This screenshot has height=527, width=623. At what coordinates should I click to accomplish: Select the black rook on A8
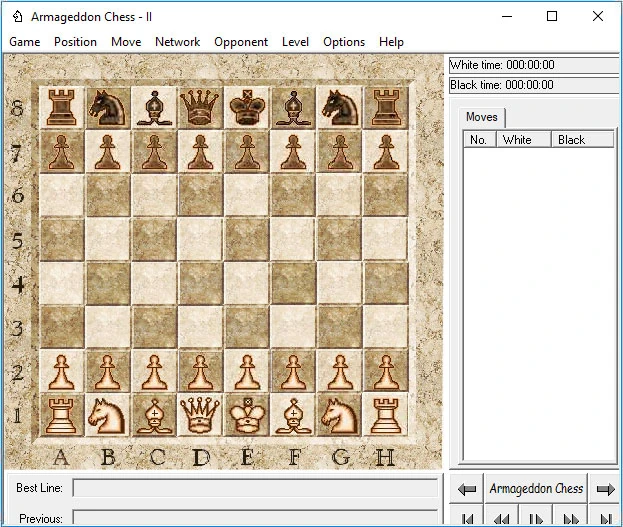62,107
